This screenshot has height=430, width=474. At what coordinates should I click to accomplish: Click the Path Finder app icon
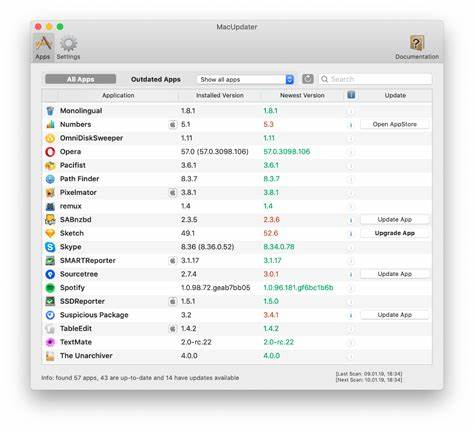point(50,179)
